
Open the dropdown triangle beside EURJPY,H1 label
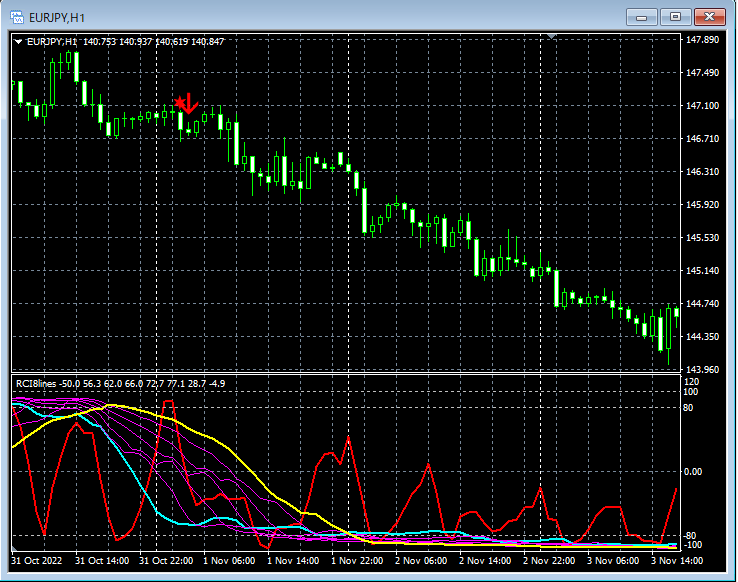point(18,41)
